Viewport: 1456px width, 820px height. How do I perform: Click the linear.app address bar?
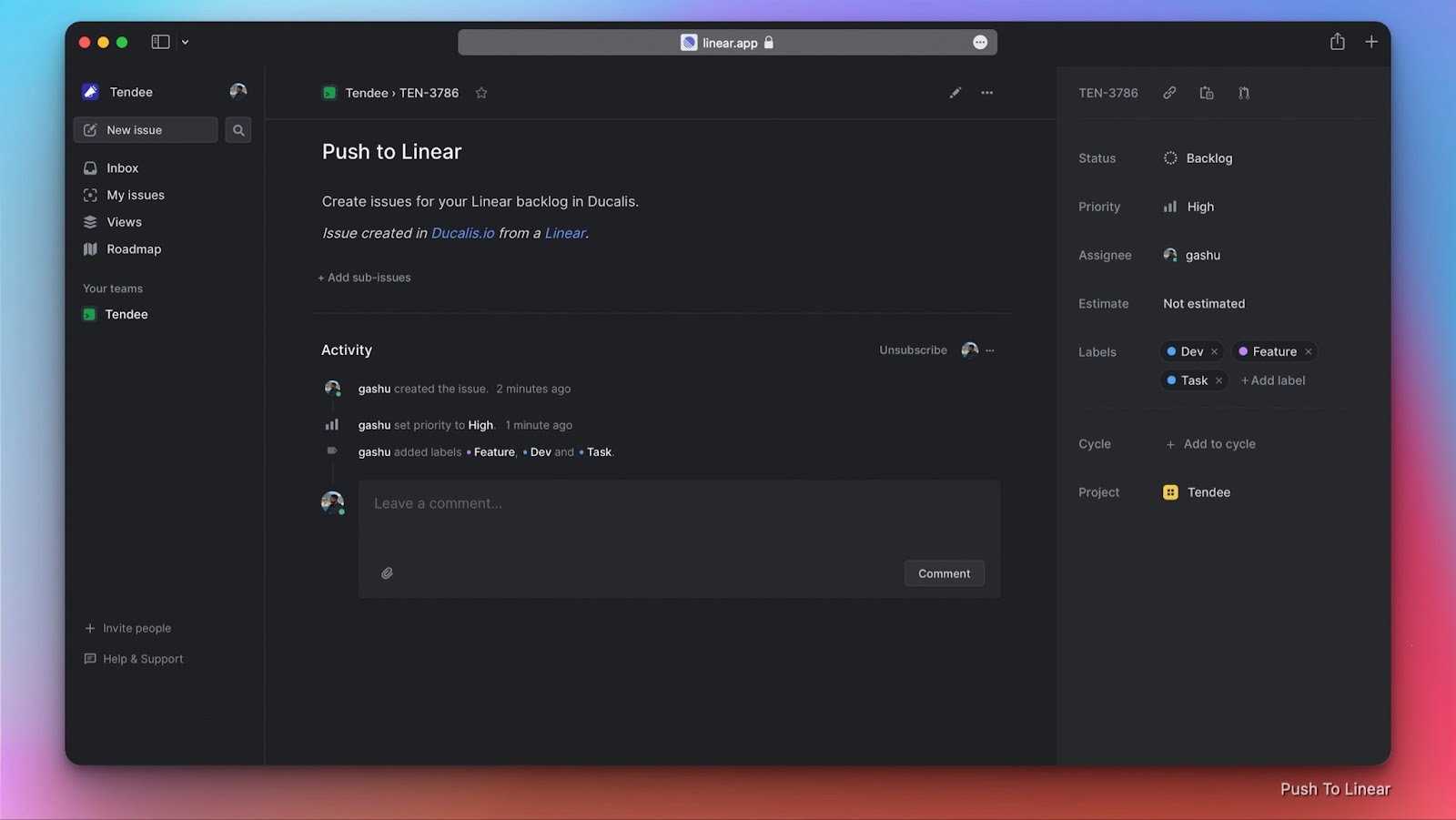pos(727,43)
